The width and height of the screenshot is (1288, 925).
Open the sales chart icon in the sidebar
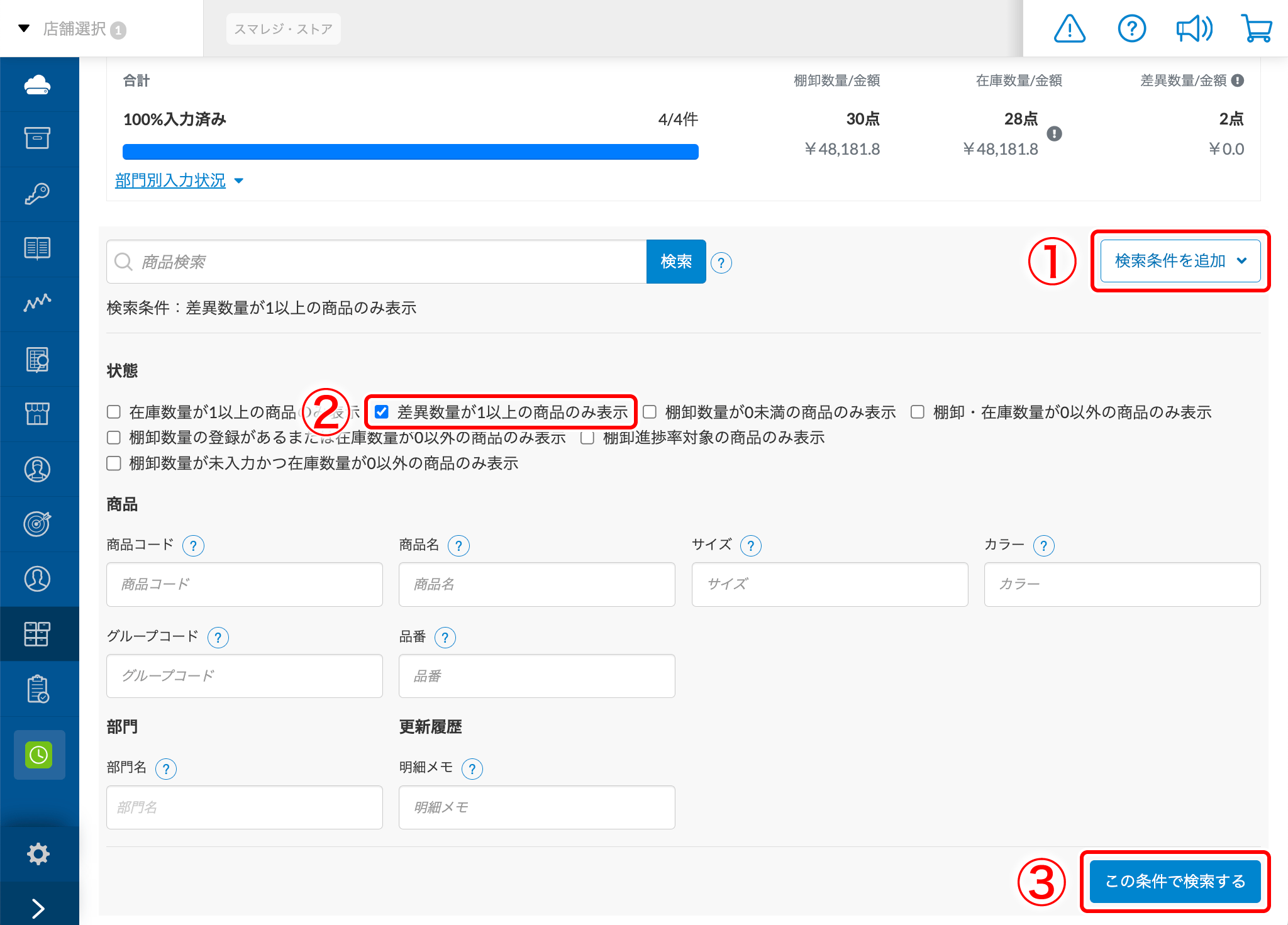point(38,304)
